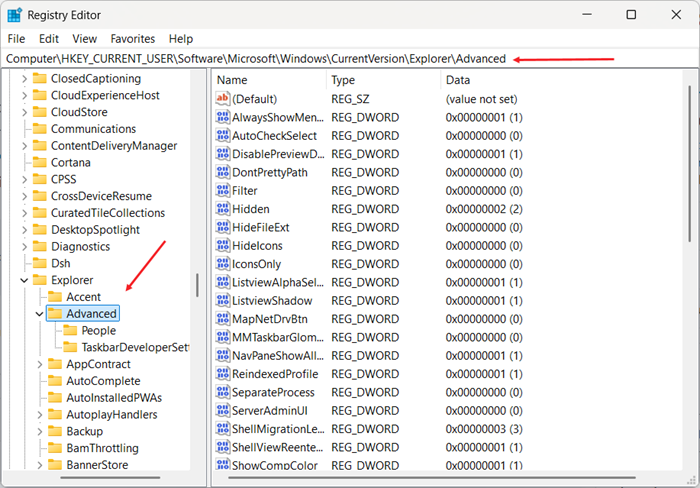
Task: Select the ShellViewReente... value name
Action: coord(277,447)
